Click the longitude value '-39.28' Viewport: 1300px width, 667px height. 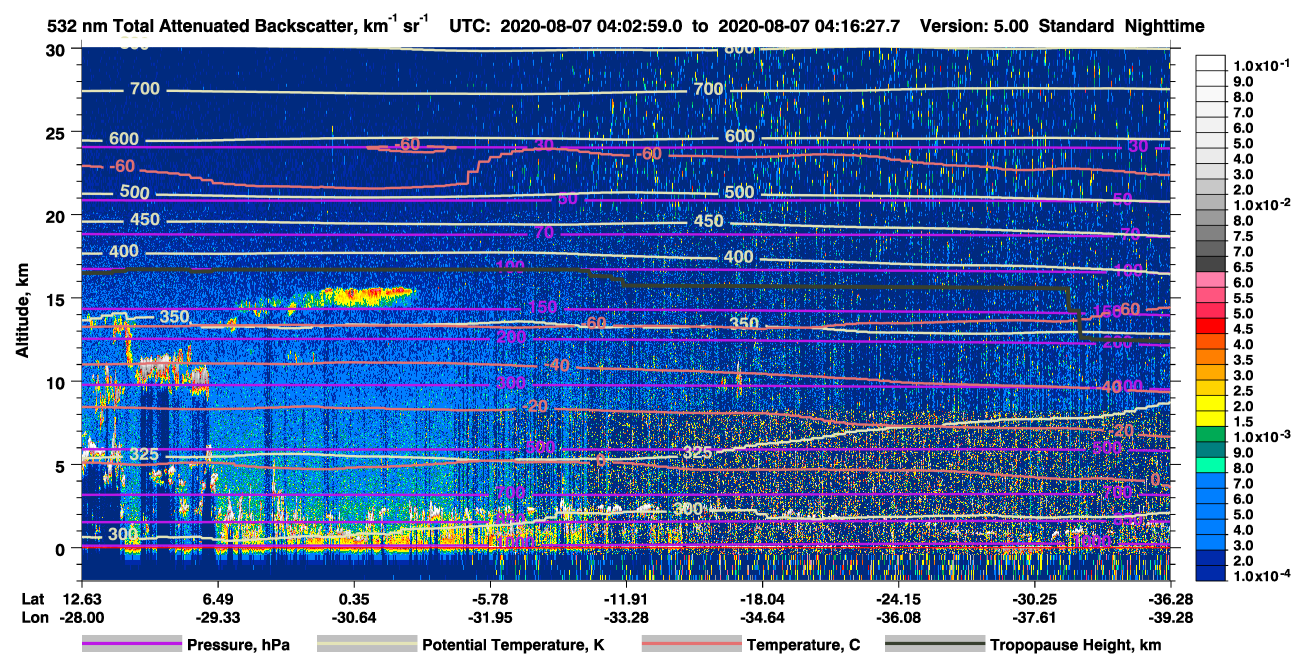(x=1171, y=617)
